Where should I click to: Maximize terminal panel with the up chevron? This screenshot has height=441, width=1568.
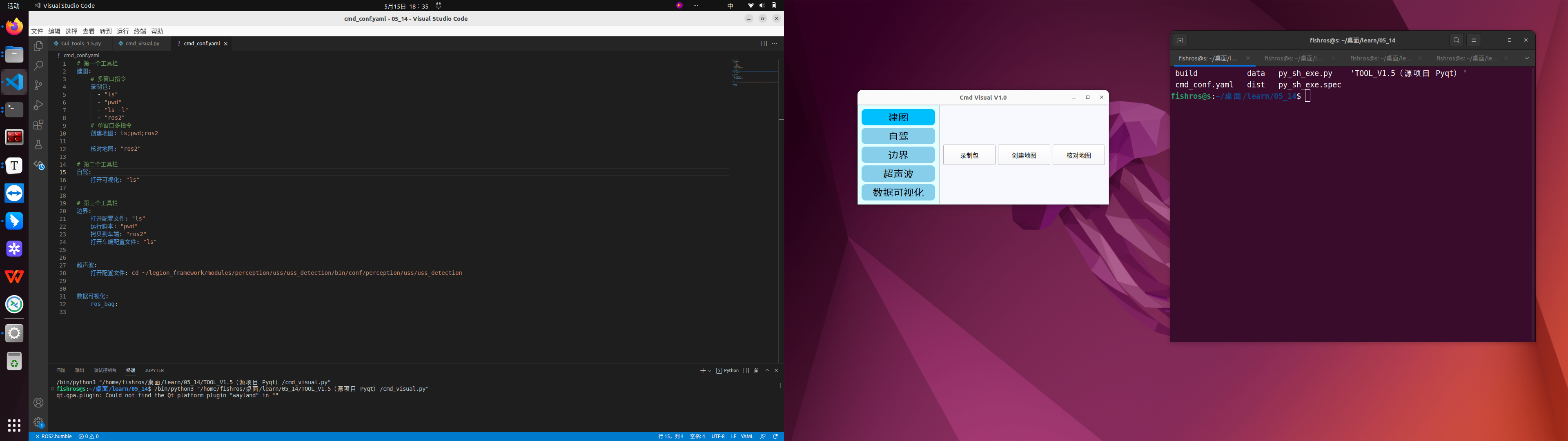pyautogui.click(x=767, y=370)
